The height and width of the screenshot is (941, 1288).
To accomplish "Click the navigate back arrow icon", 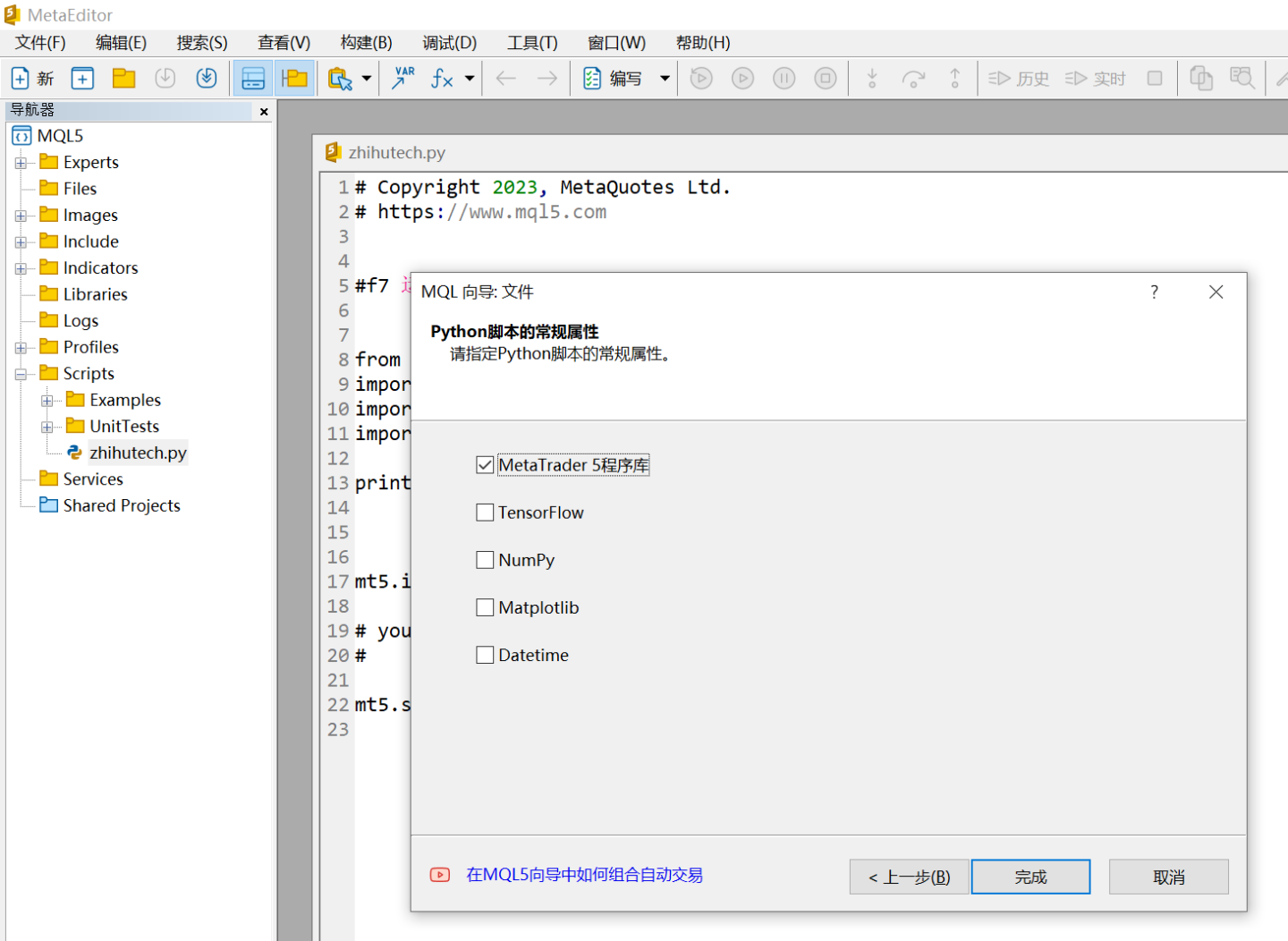I will 505,79.
